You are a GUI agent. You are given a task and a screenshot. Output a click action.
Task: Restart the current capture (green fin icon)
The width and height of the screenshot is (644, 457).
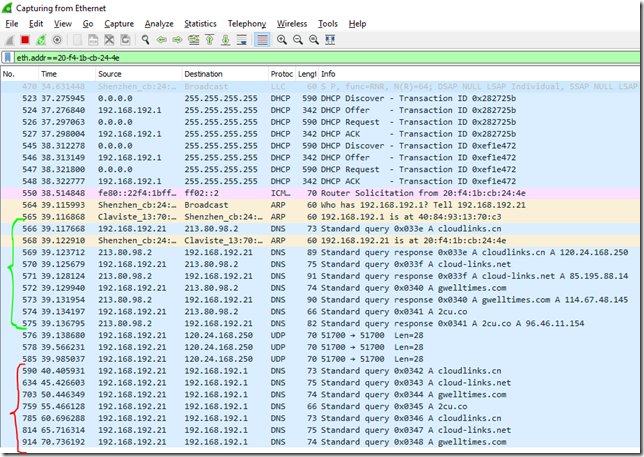tap(41, 40)
